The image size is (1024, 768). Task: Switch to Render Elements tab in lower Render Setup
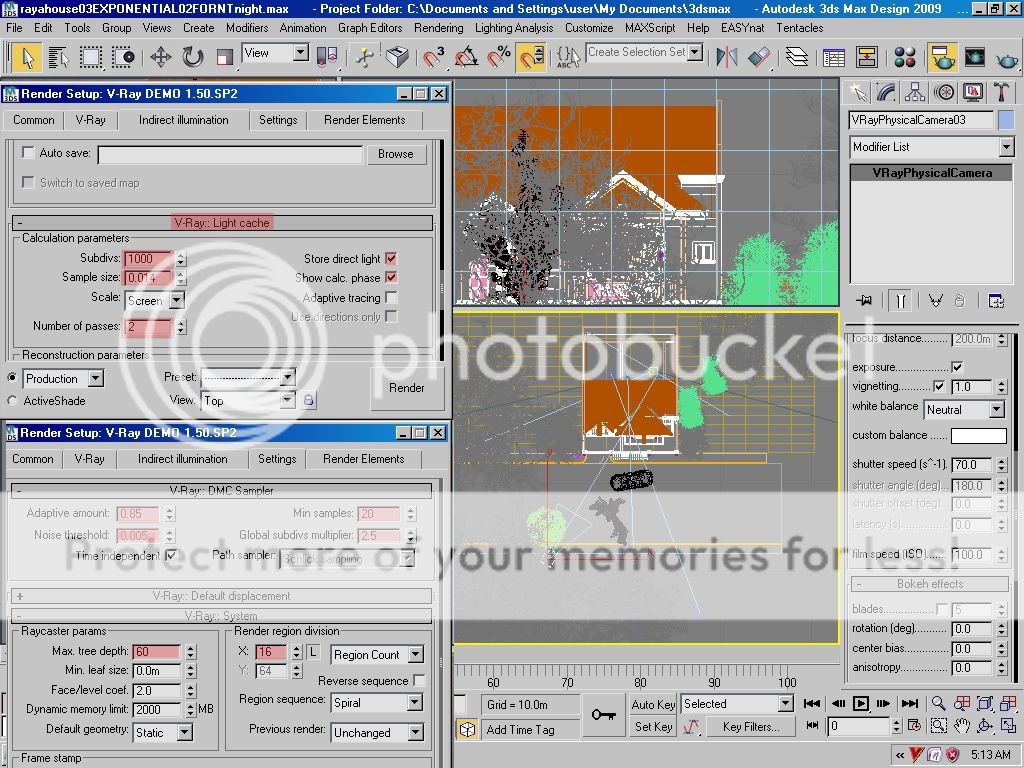364,459
